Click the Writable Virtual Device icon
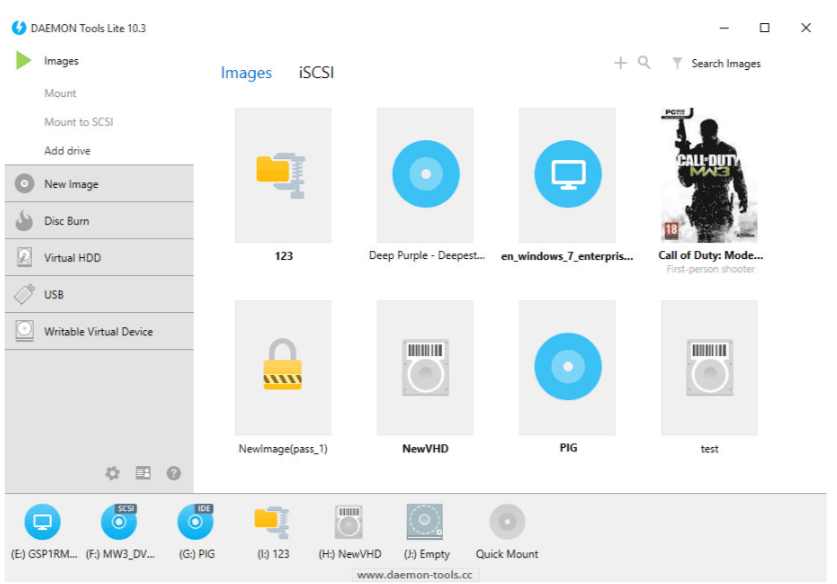This screenshot has height=584, width=837. tap(25, 331)
